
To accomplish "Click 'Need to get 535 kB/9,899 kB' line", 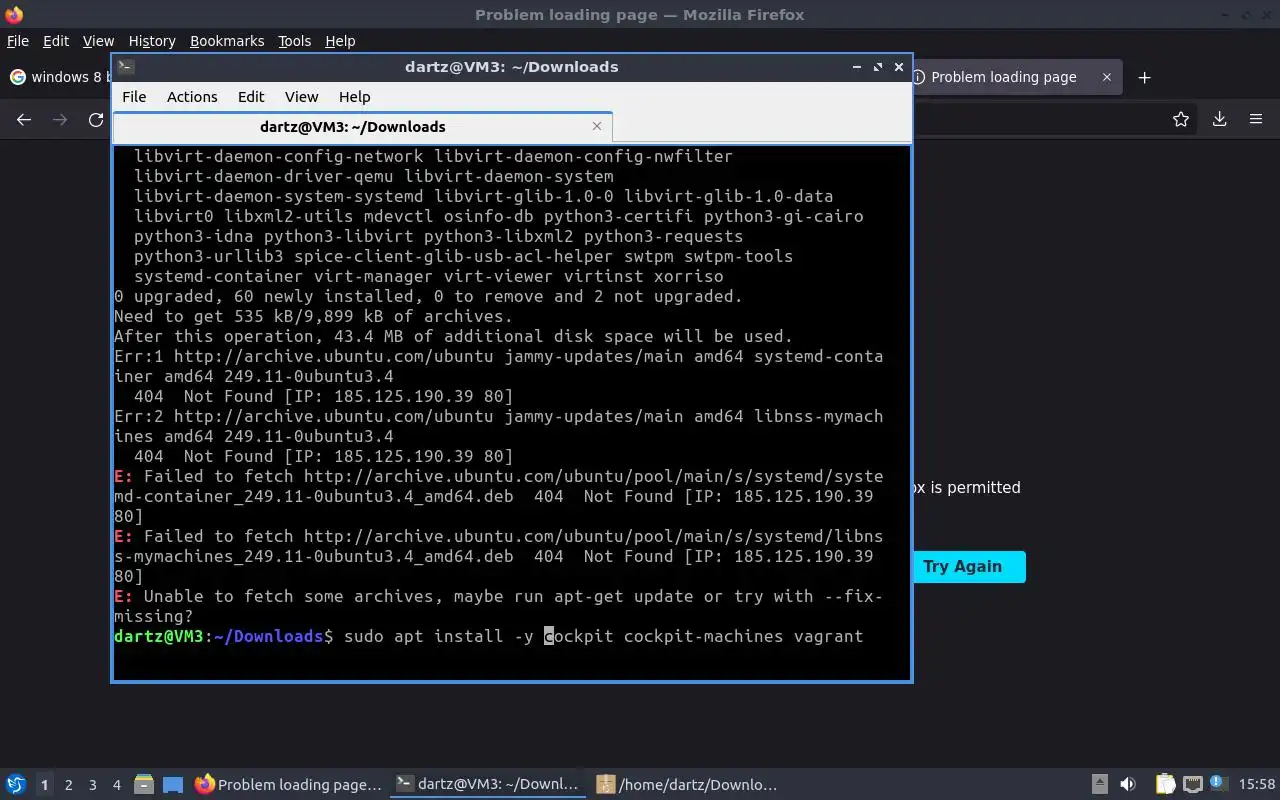I will [x=313, y=316].
